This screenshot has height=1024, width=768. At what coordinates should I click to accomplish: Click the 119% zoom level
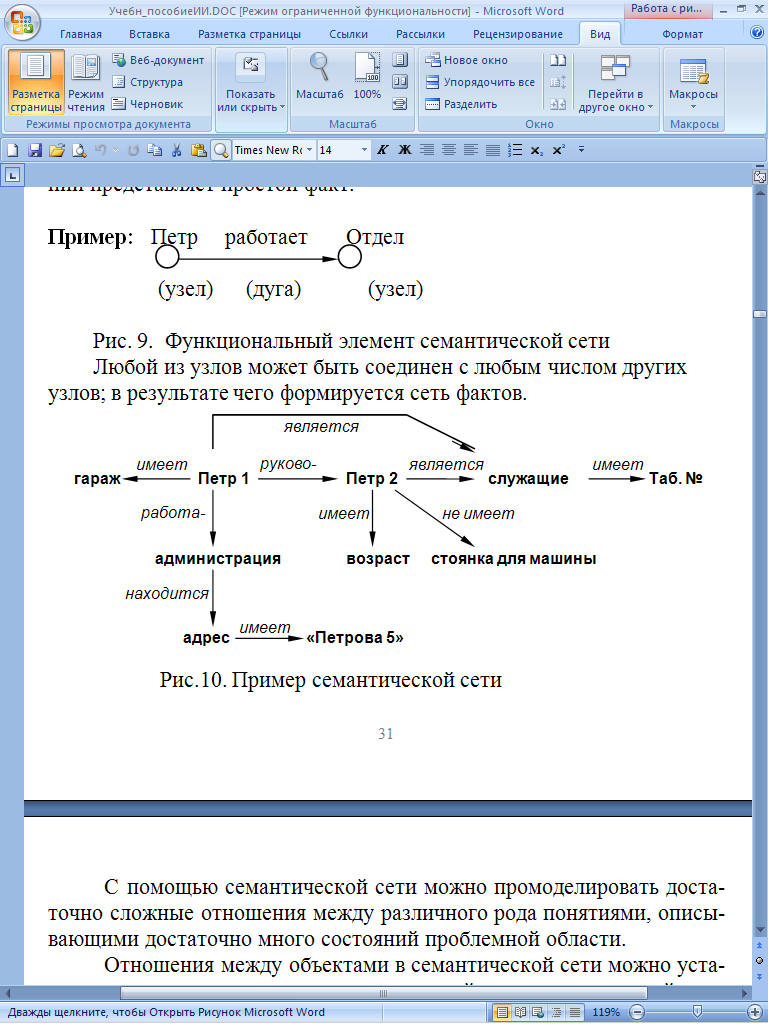point(606,1013)
